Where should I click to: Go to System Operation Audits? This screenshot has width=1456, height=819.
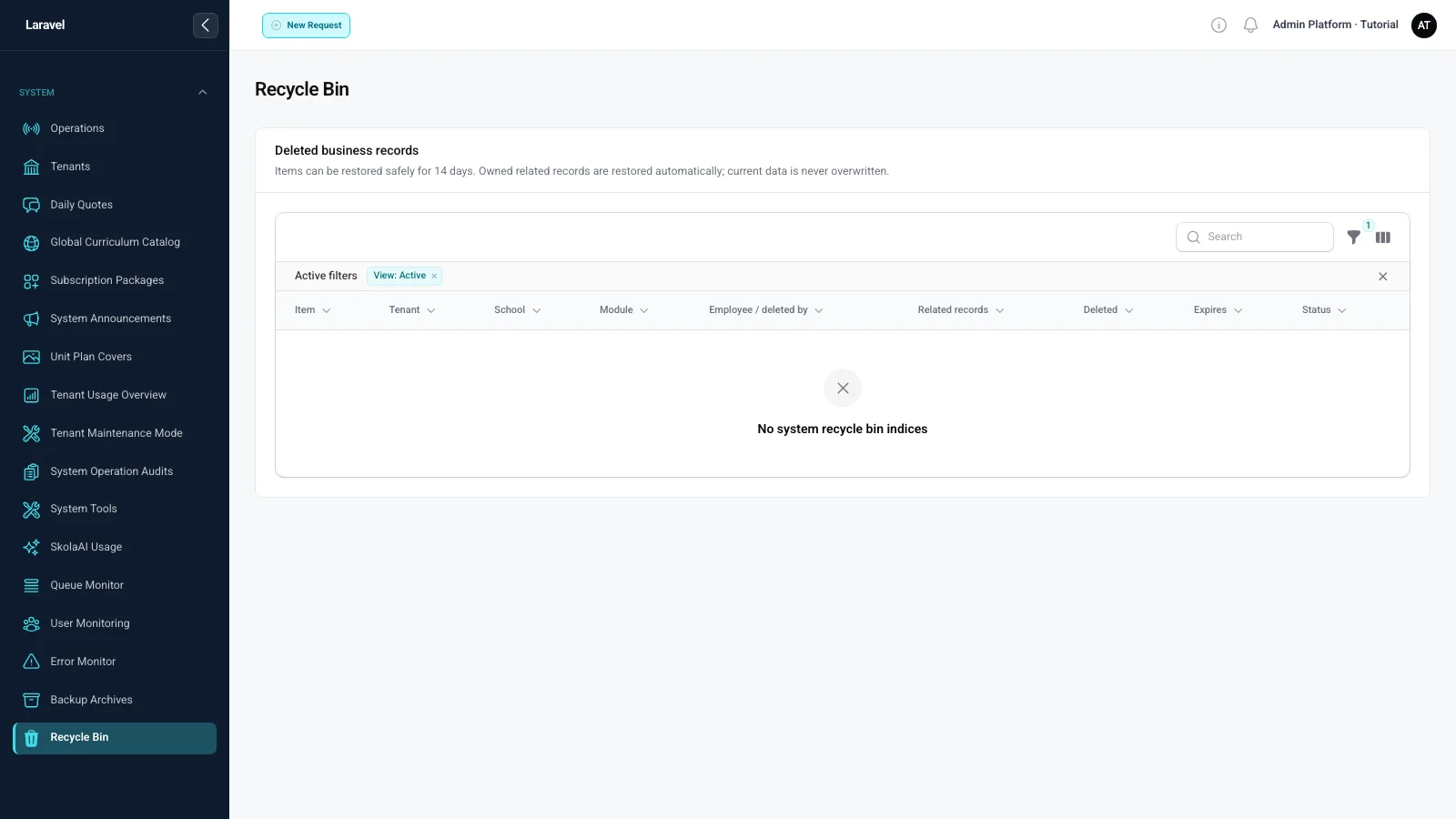point(115,471)
